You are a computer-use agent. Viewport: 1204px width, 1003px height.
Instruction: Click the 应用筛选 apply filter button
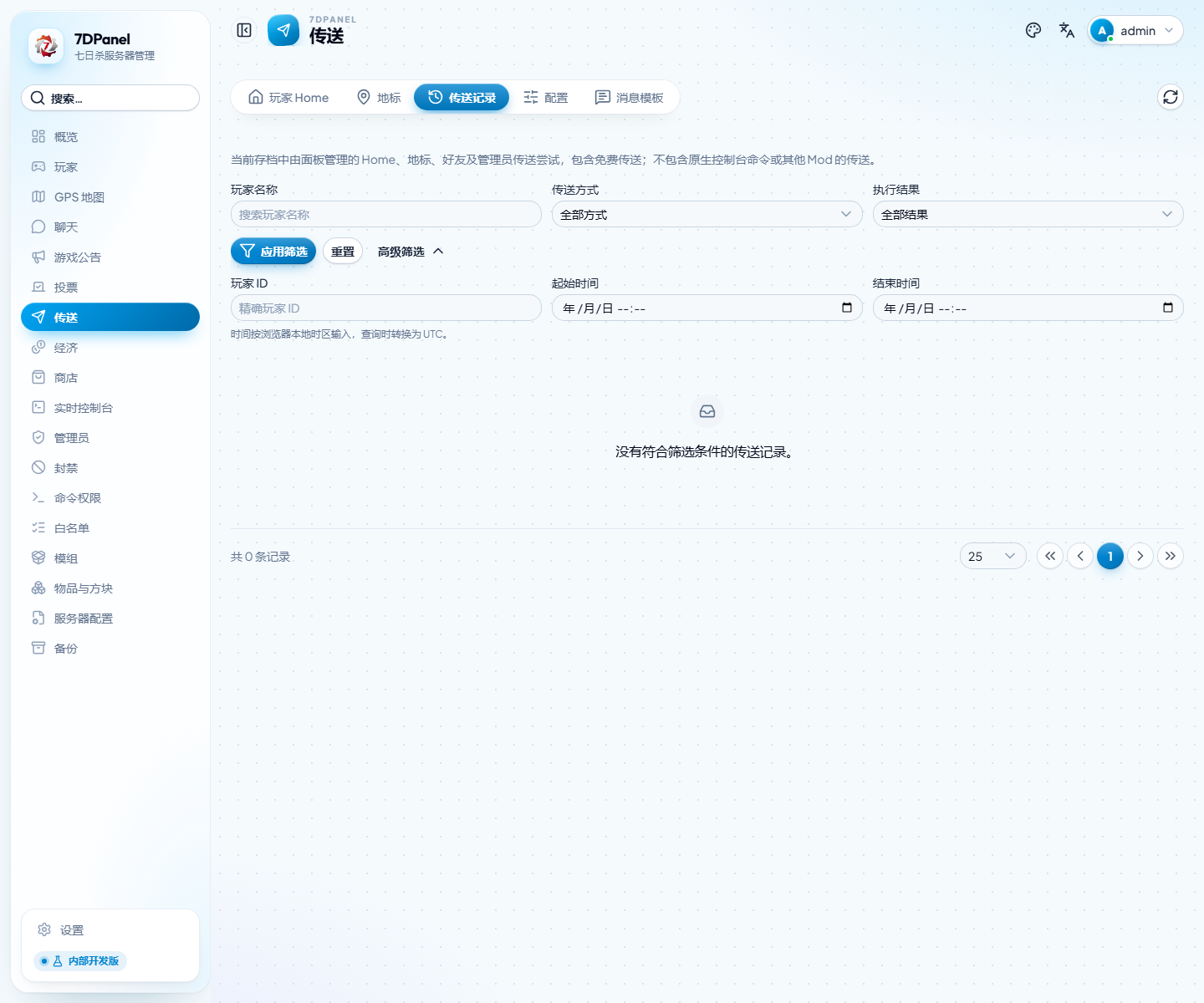coord(273,252)
